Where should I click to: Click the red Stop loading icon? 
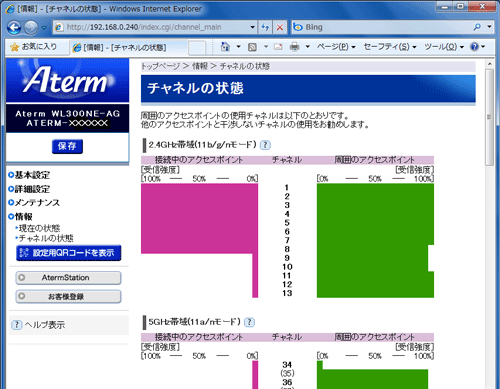[x=280, y=27]
